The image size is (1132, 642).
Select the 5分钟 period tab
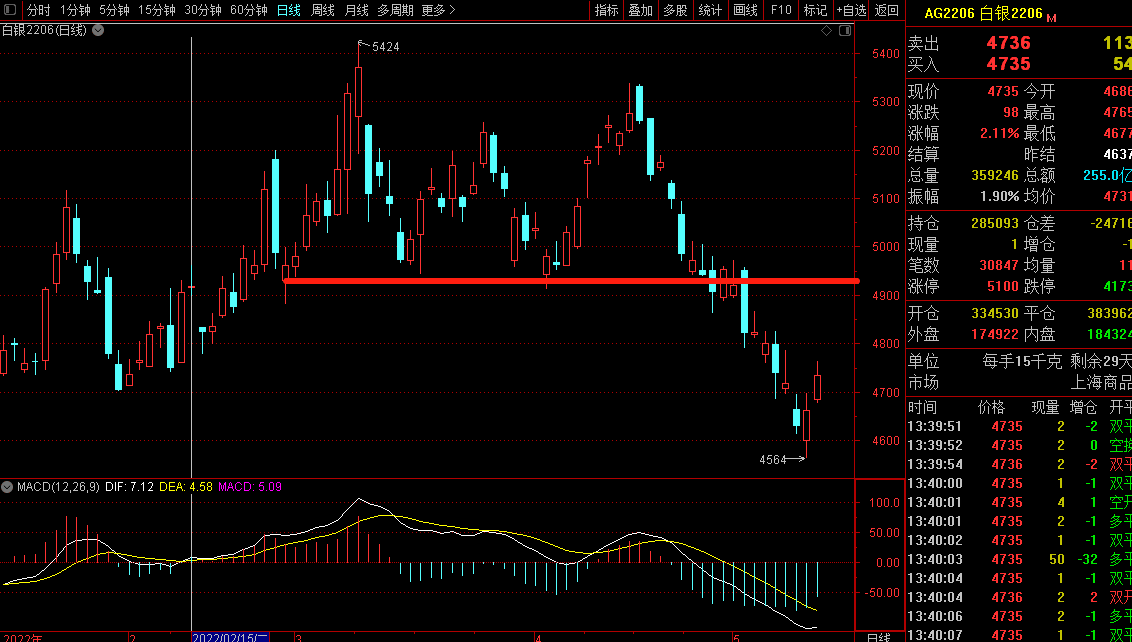[114, 10]
